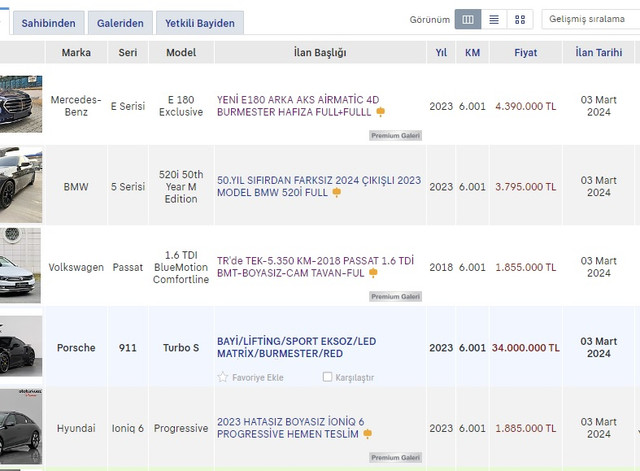Switch to the Galeriden tab
The width and height of the screenshot is (640, 471).
coord(120,23)
